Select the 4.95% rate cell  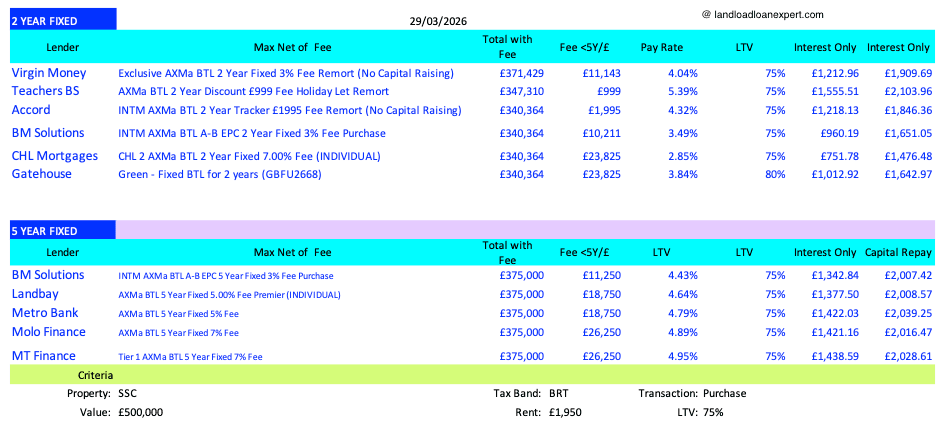[x=684, y=356]
